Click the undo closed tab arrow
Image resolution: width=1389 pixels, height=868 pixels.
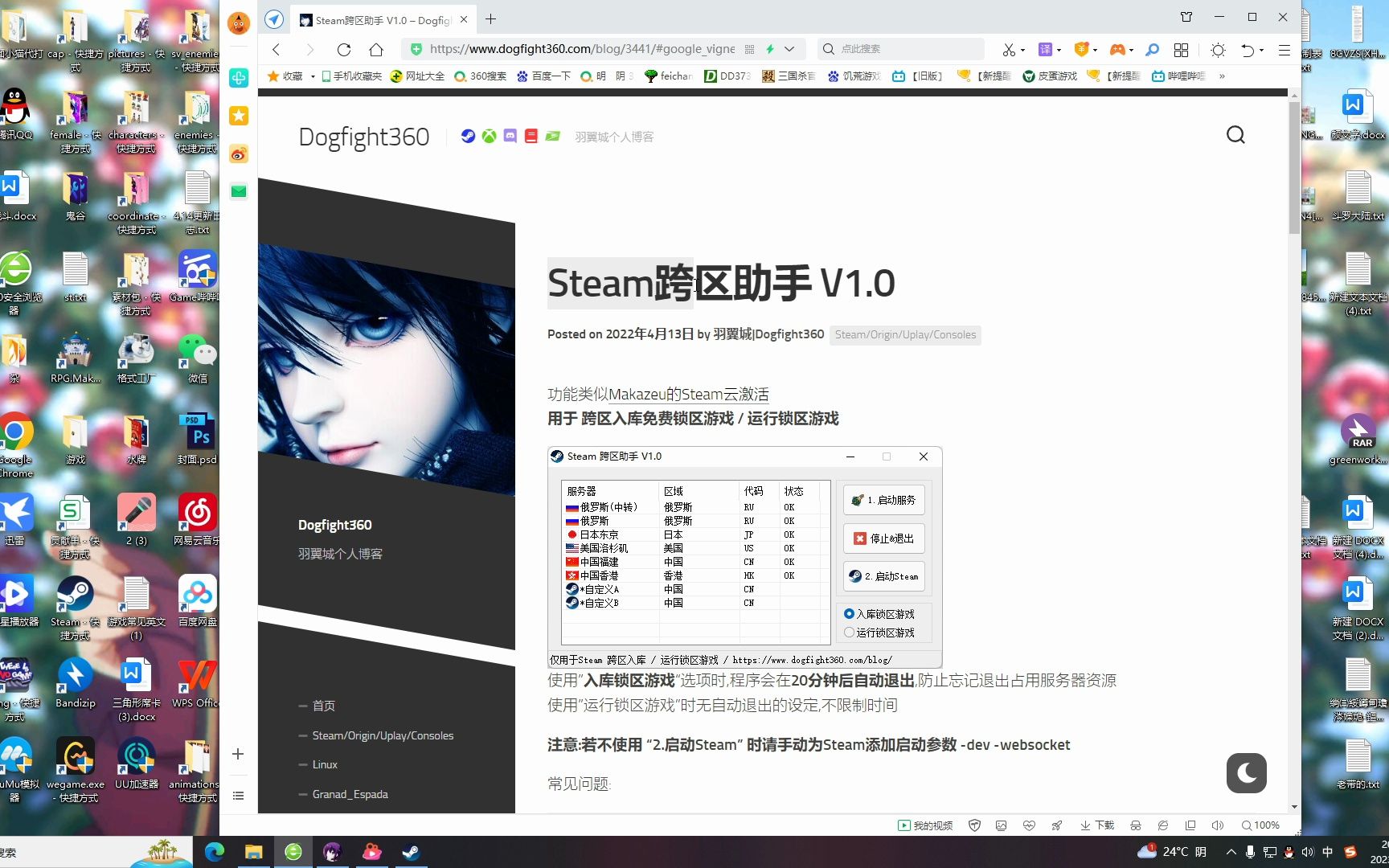(1247, 50)
